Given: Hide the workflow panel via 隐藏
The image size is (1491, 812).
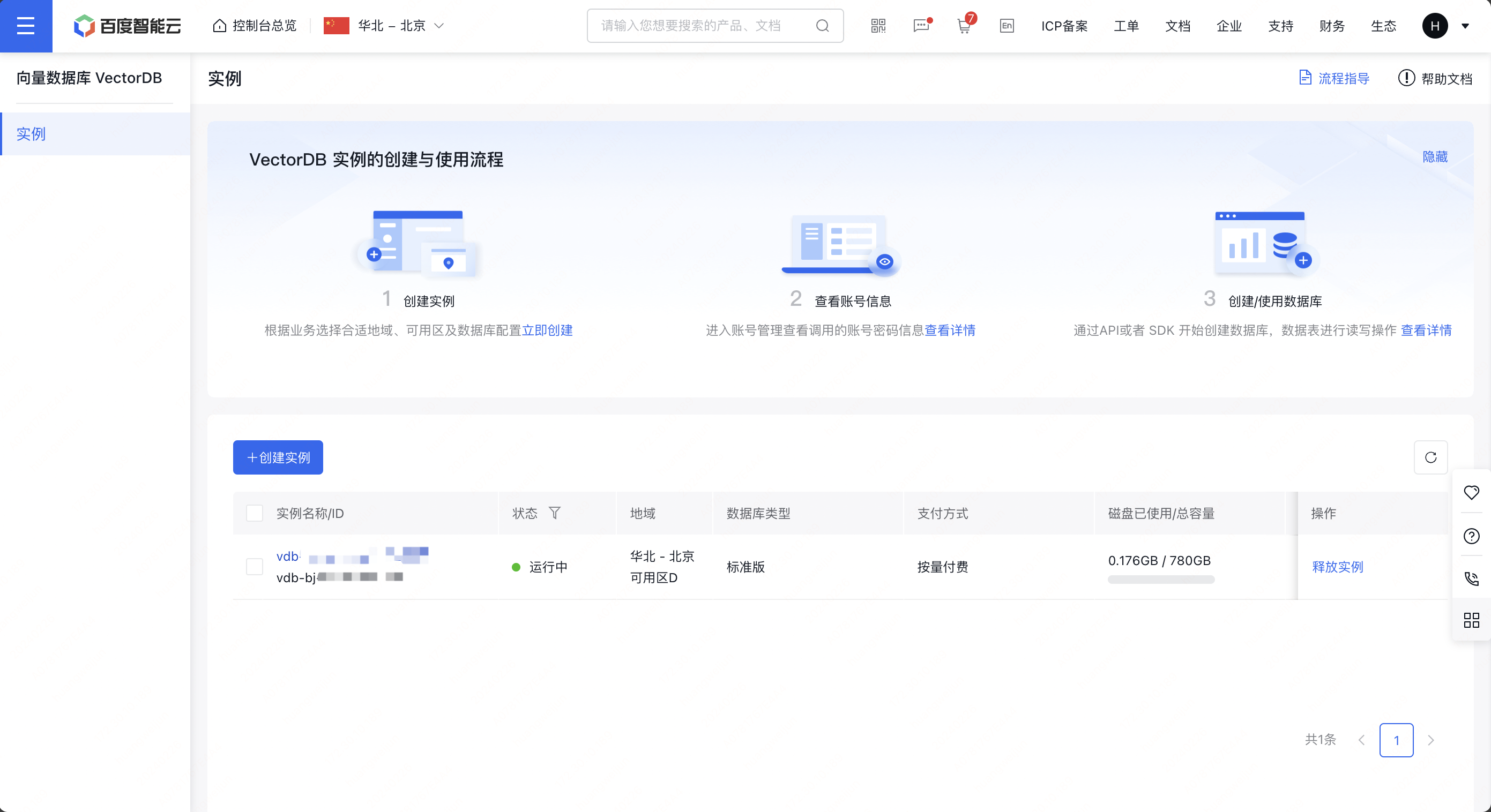Looking at the screenshot, I should pos(1435,157).
